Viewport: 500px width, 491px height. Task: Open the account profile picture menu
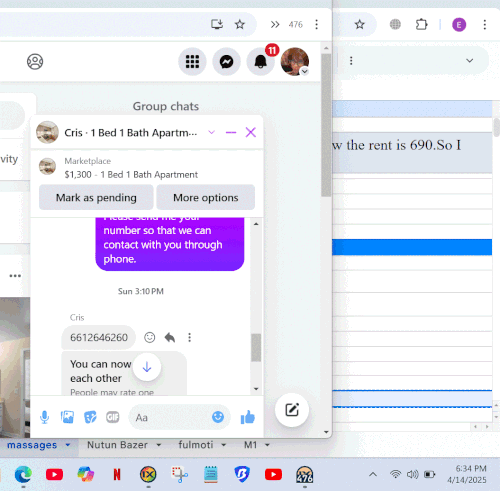click(295, 62)
